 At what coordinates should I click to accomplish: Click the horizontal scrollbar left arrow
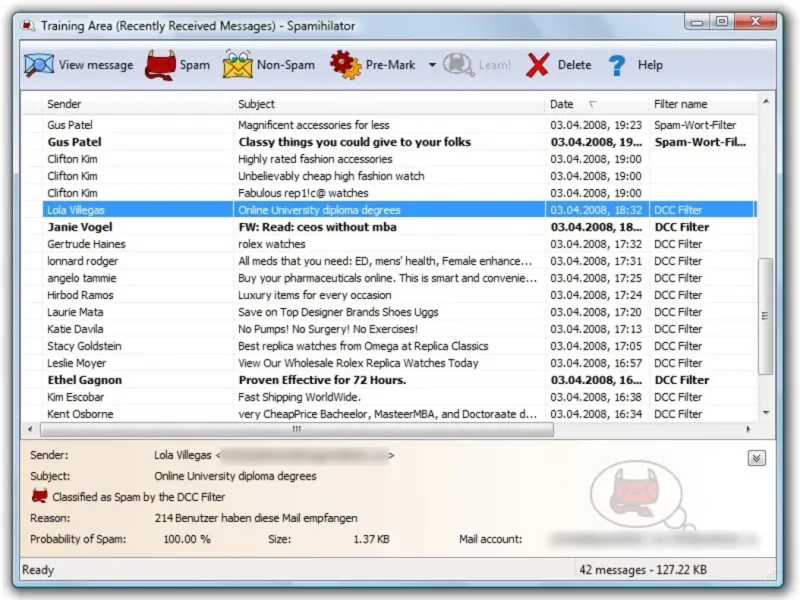click(30, 429)
